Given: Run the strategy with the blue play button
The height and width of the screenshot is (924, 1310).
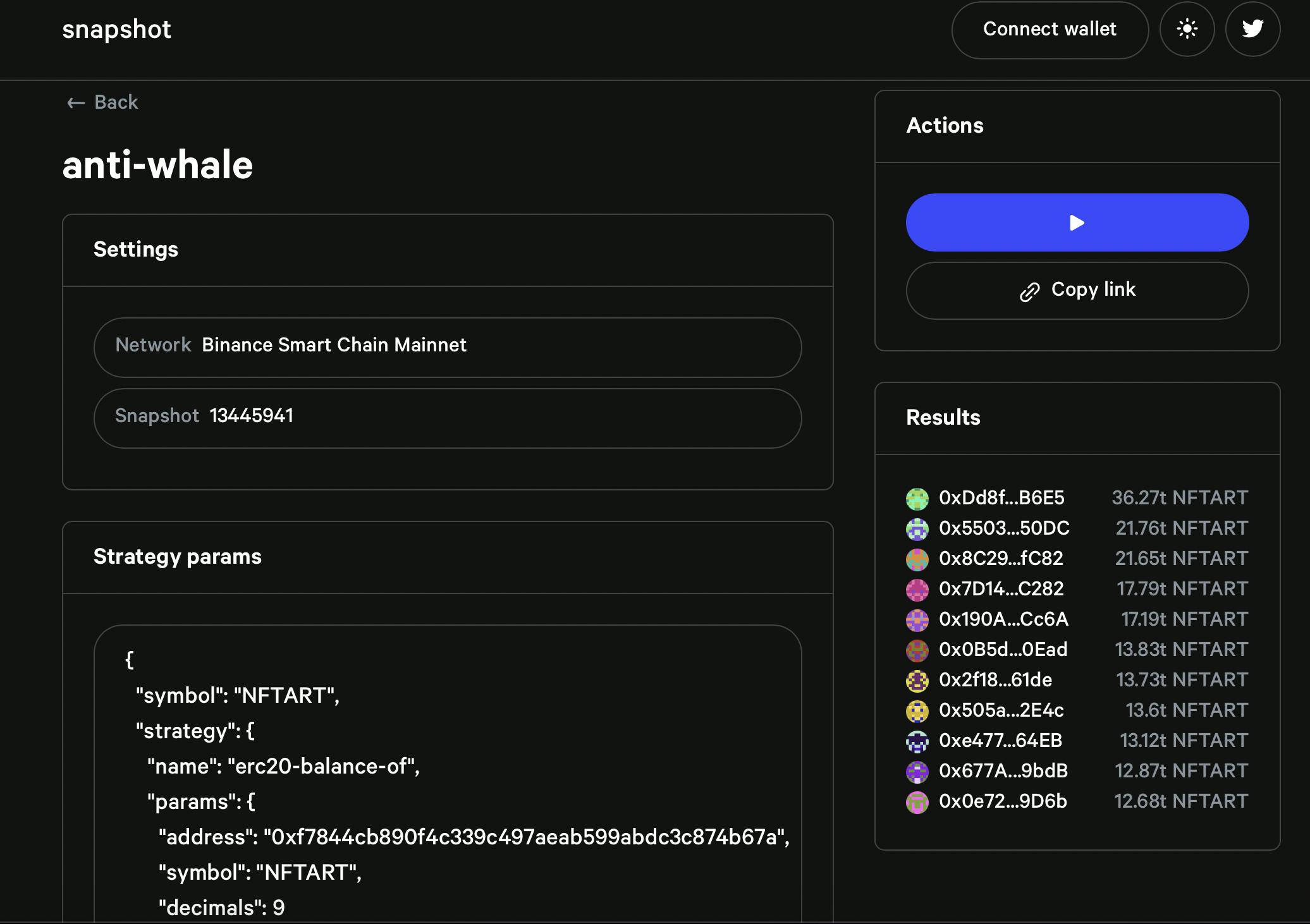Looking at the screenshot, I should [1077, 222].
